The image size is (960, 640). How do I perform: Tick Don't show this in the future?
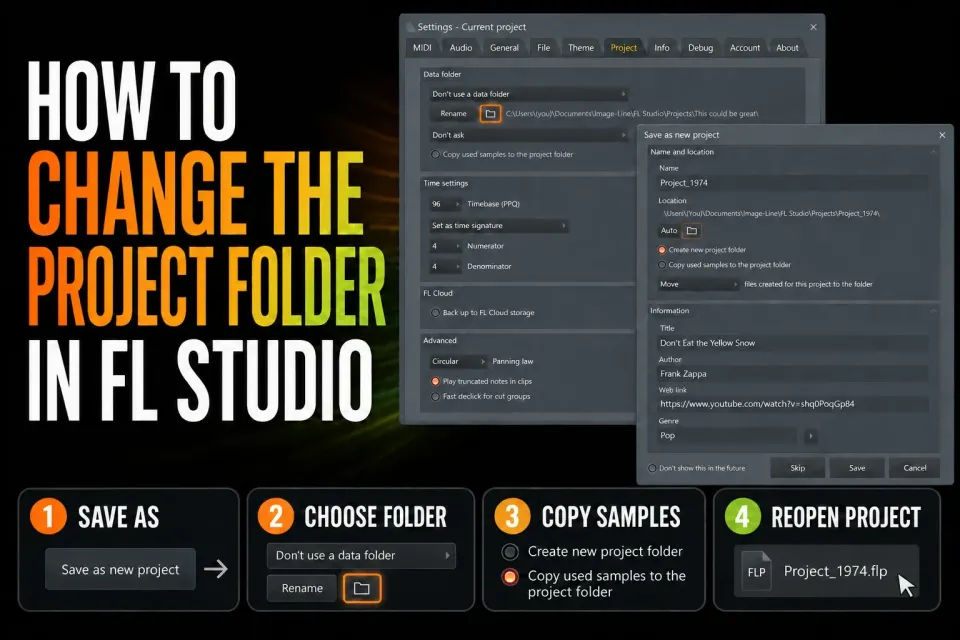point(652,469)
